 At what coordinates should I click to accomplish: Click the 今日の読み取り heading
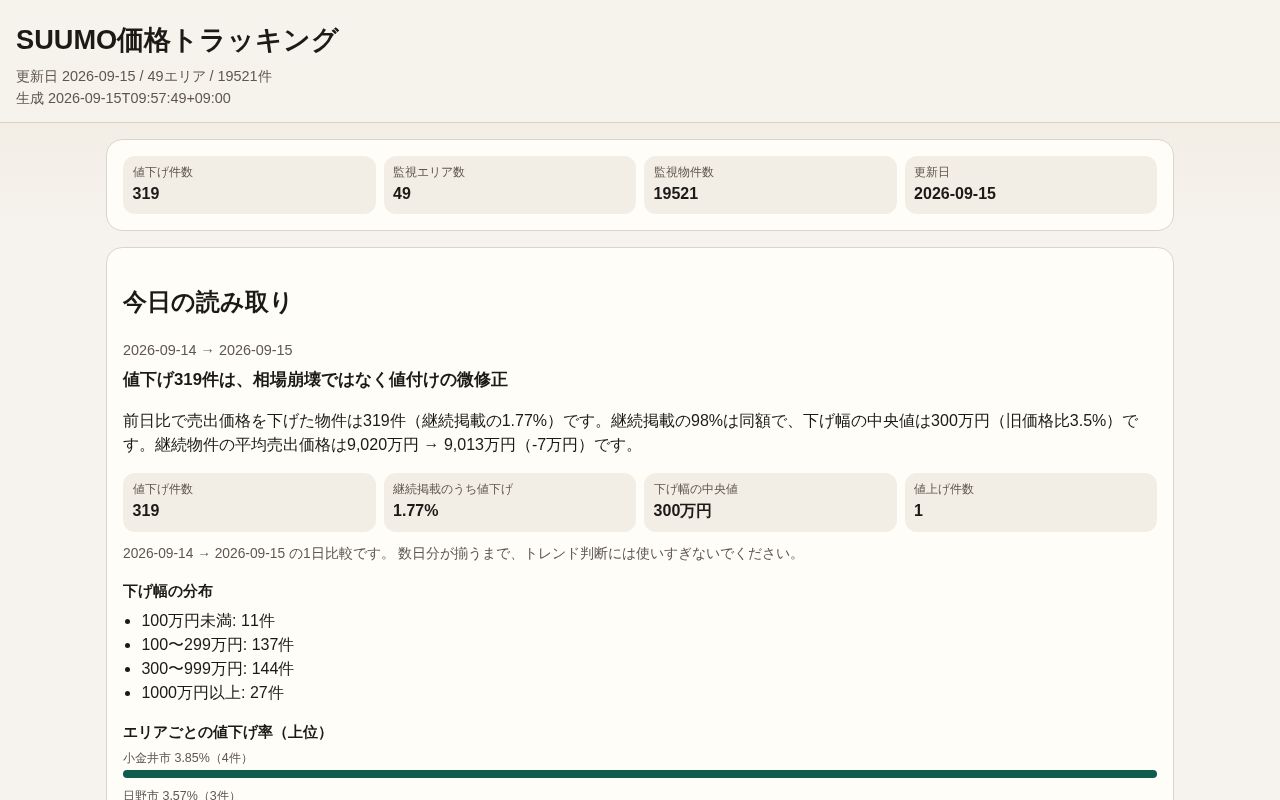pyautogui.click(x=207, y=302)
